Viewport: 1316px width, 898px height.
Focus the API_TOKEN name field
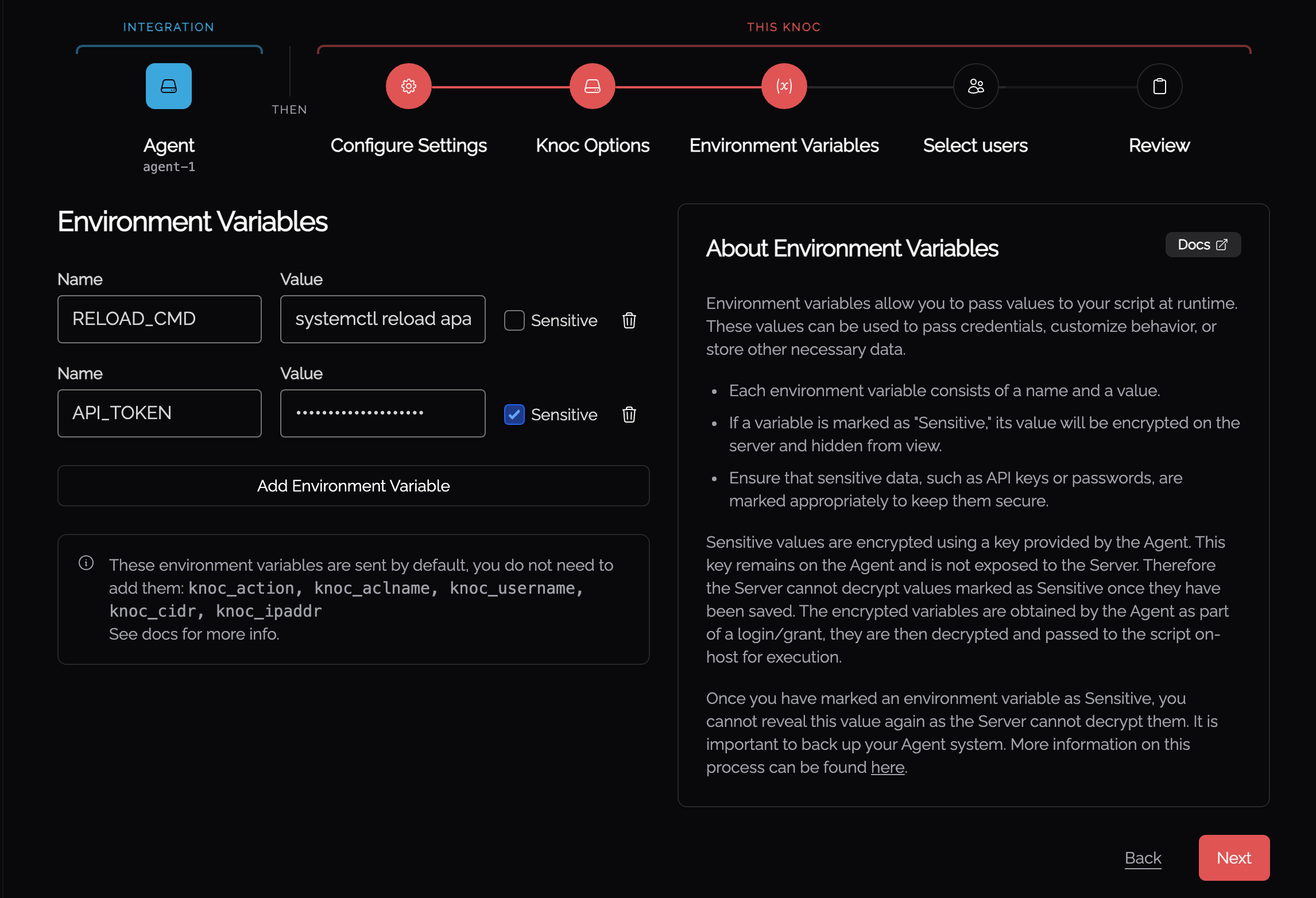pyautogui.click(x=160, y=413)
